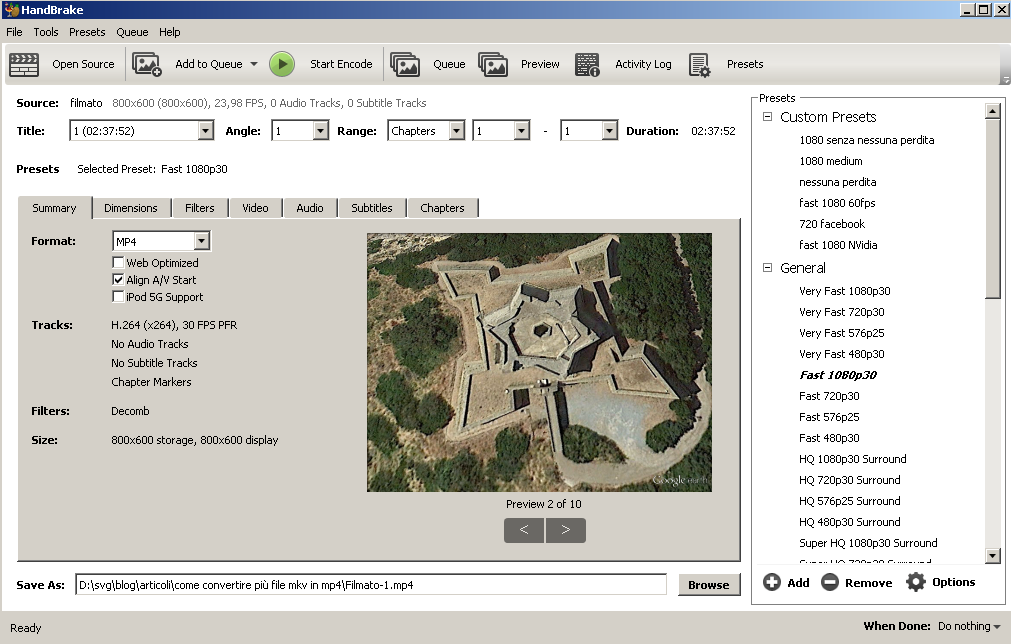
Task: Click the presets list scroll-up arrow
Action: coord(992,111)
